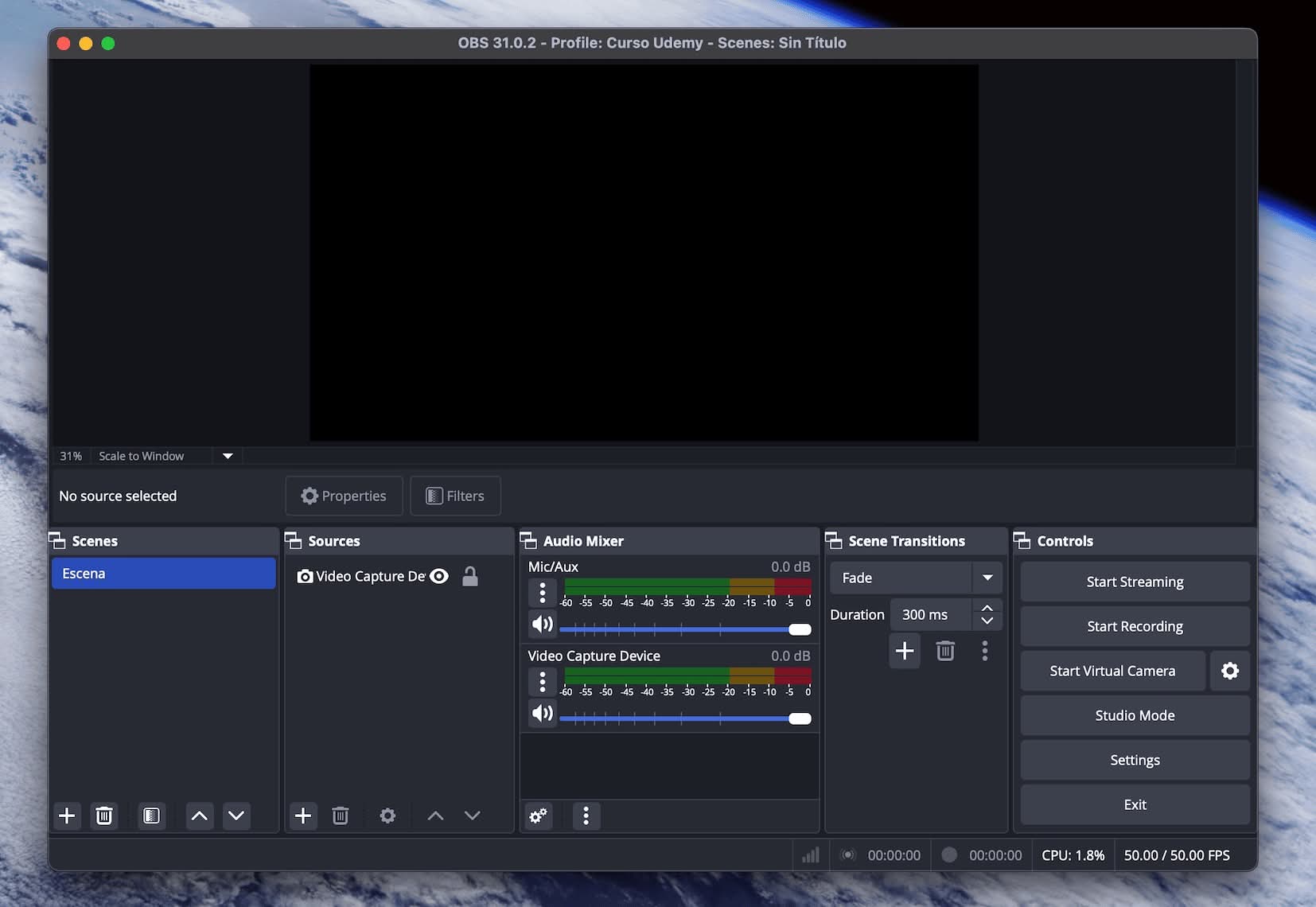Move source up in Sources panel

[435, 816]
